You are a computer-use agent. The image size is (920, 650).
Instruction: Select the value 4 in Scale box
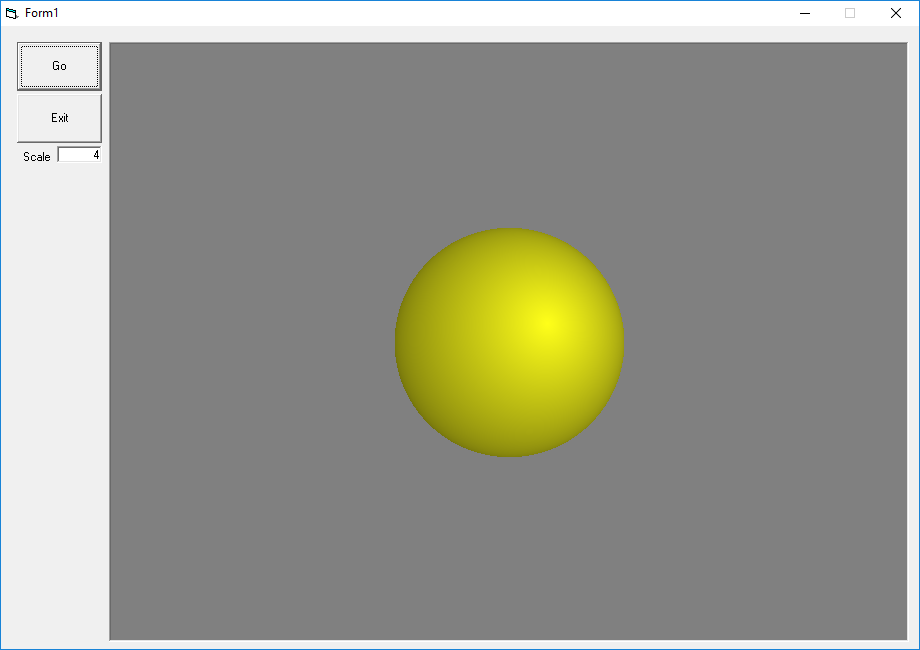(94, 154)
